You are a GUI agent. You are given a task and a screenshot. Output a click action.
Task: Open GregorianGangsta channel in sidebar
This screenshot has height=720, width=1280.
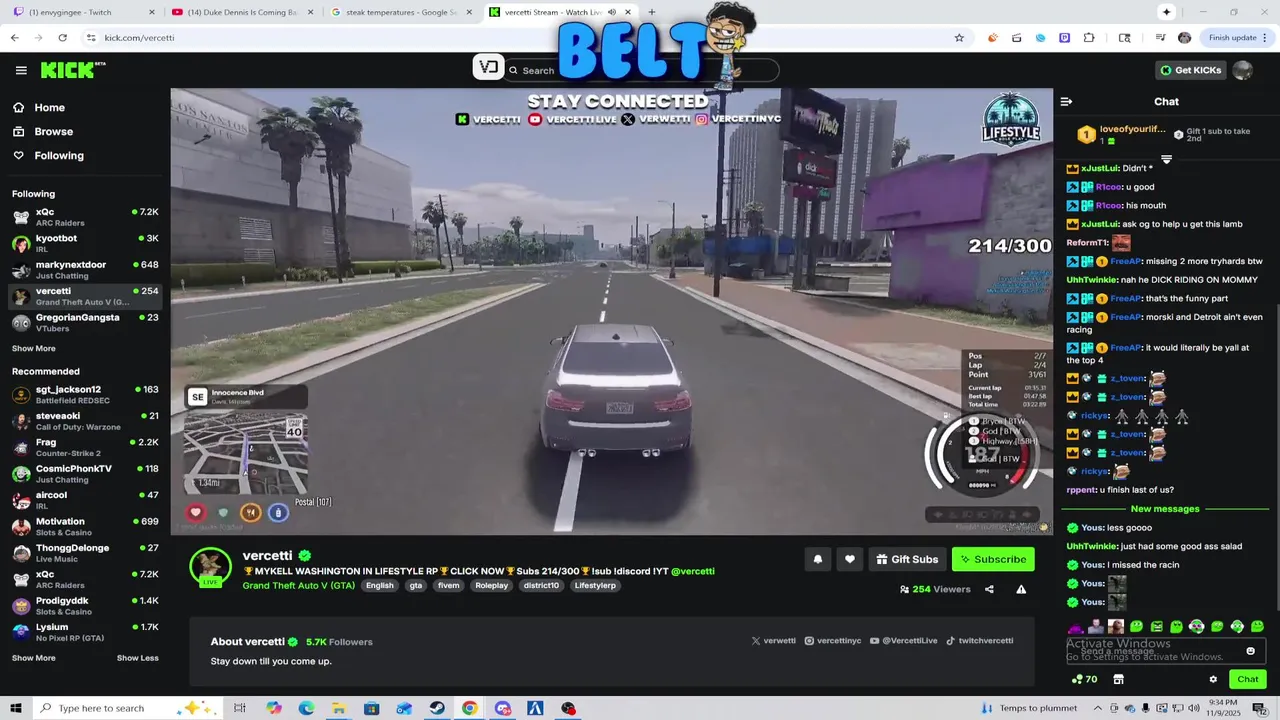(x=85, y=322)
